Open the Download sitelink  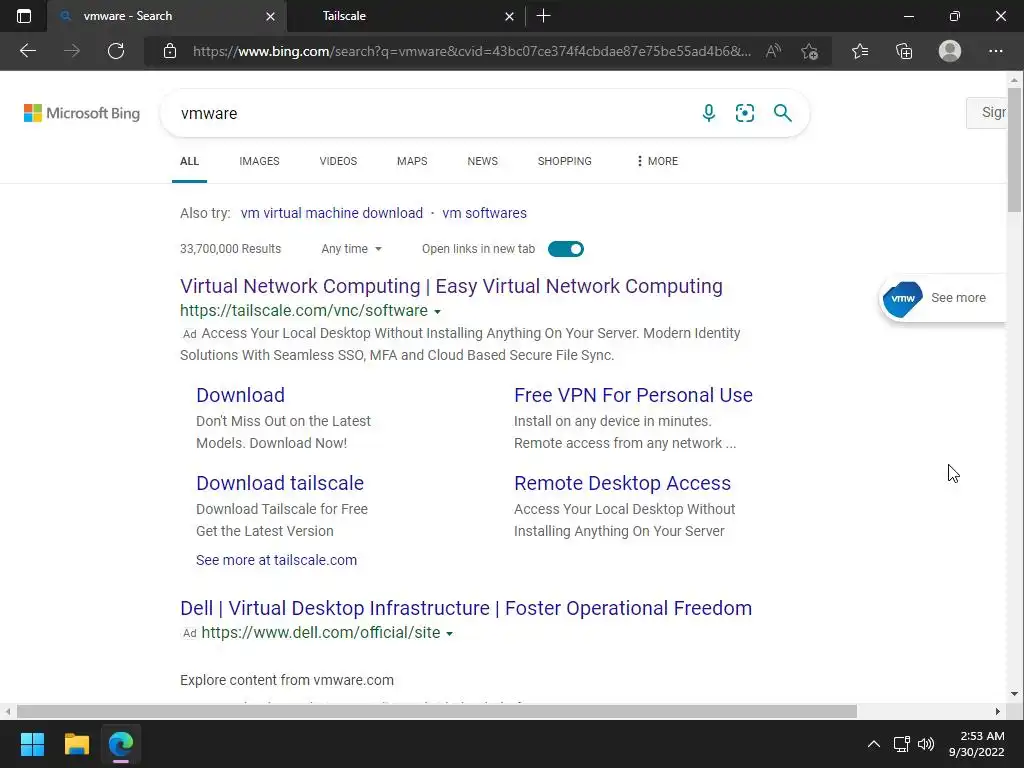[240, 395]
